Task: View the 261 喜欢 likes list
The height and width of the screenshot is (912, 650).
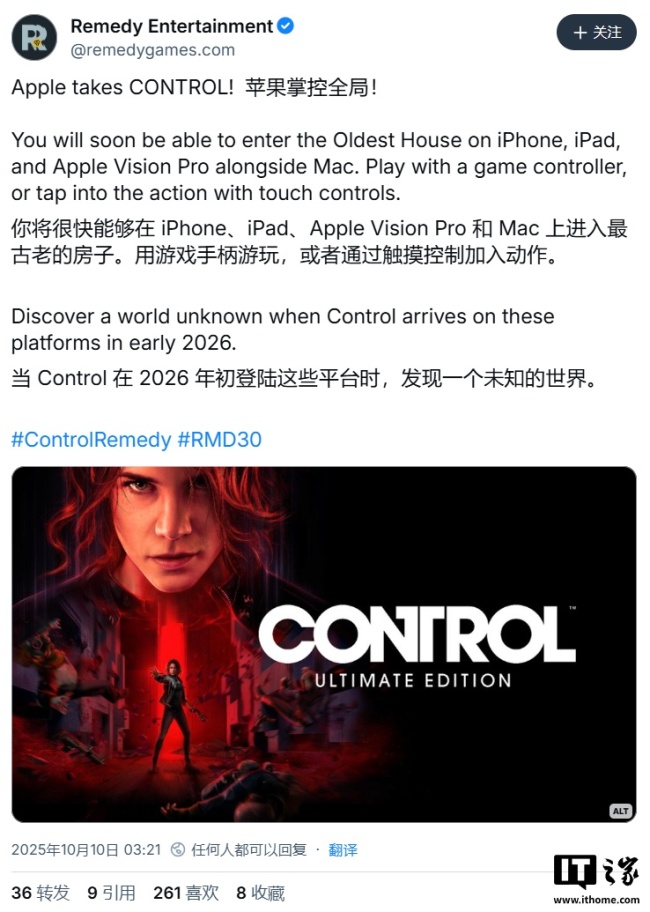Action: tap(186, 892)
